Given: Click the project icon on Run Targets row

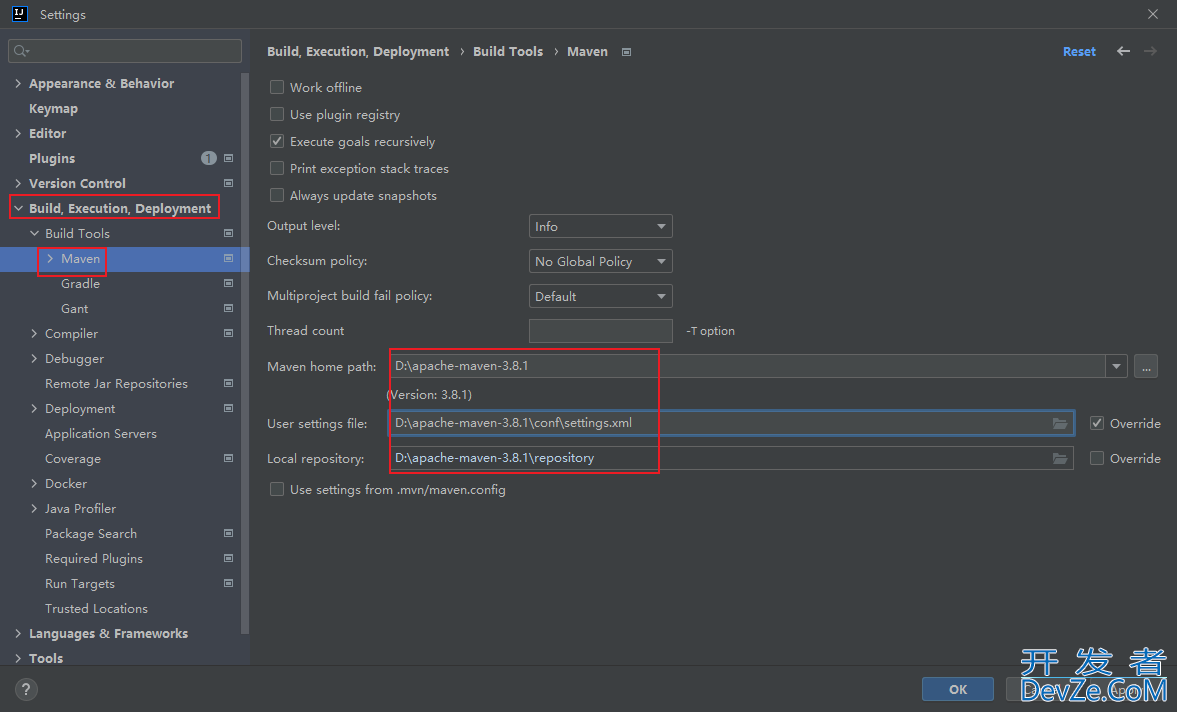Looking at the screenshot, I should [228, 583].
